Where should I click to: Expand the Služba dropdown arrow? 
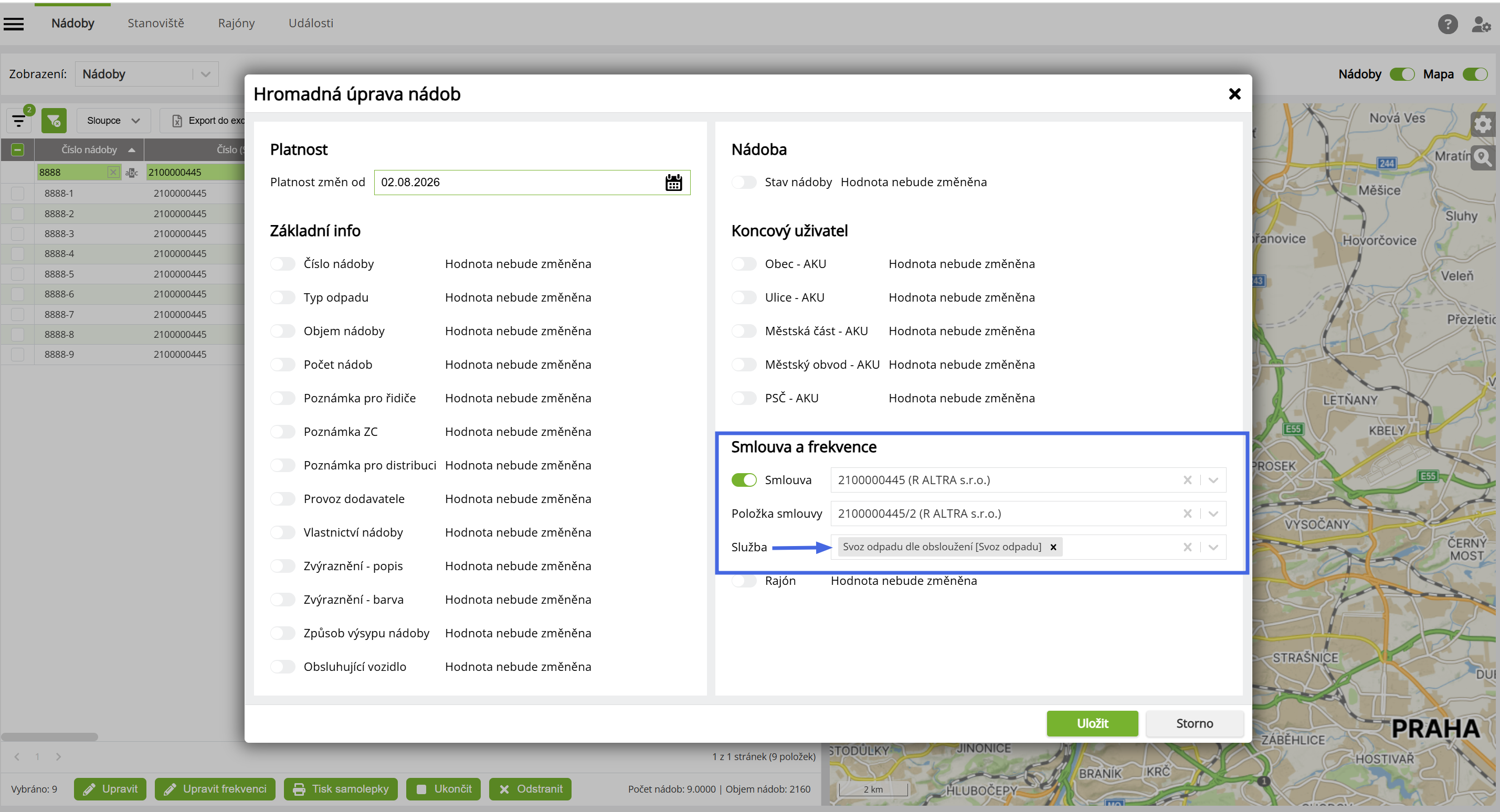coord(1213,547)
